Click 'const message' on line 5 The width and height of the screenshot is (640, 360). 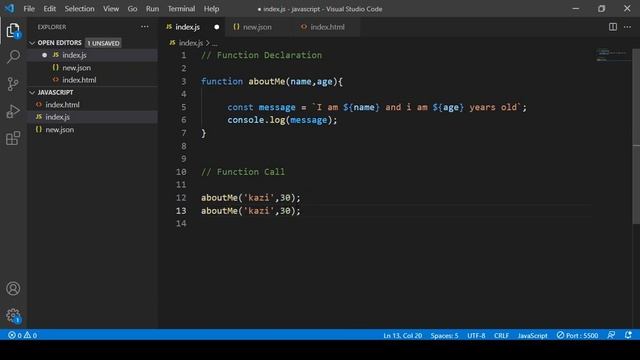coord(261,107)
